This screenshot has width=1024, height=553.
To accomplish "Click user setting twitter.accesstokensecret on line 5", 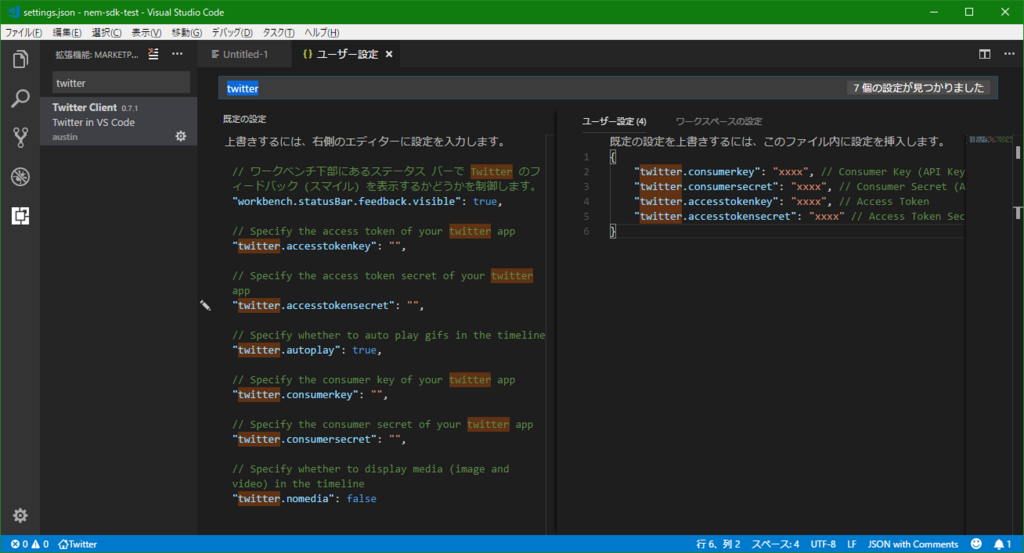I will (799, 216).
